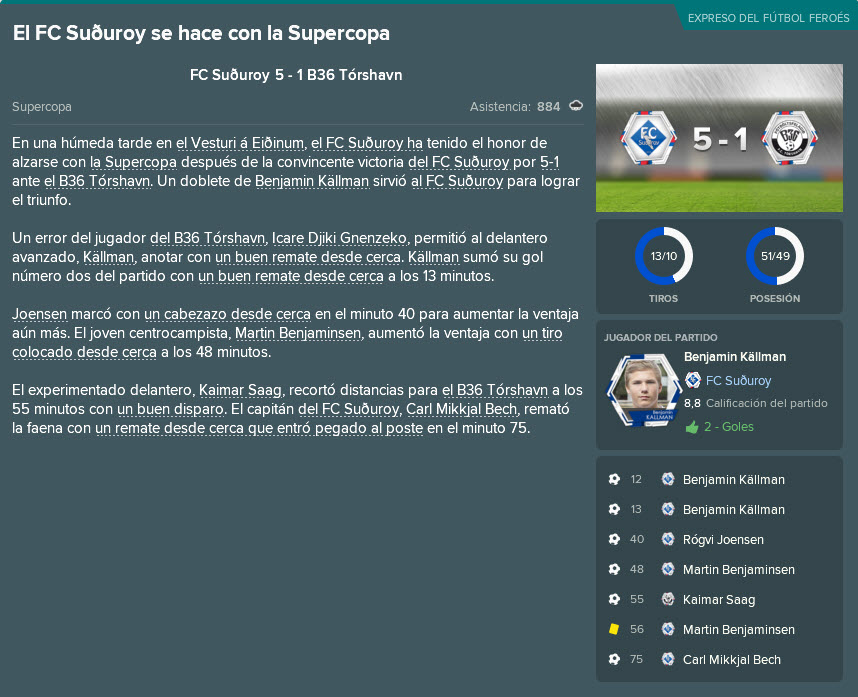
Task: Open Carl Mikkjal Bech from the events list
Action: 732,660
